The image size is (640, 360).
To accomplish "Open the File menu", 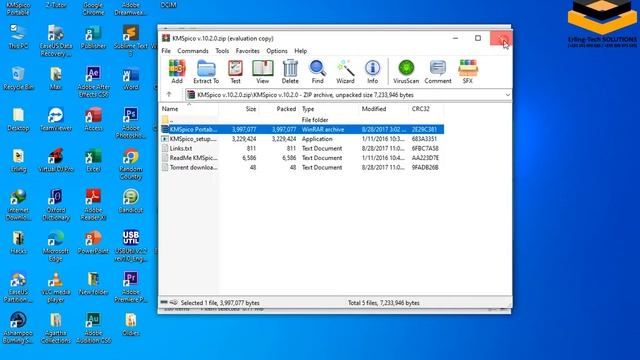I will (x=166, y=51).
